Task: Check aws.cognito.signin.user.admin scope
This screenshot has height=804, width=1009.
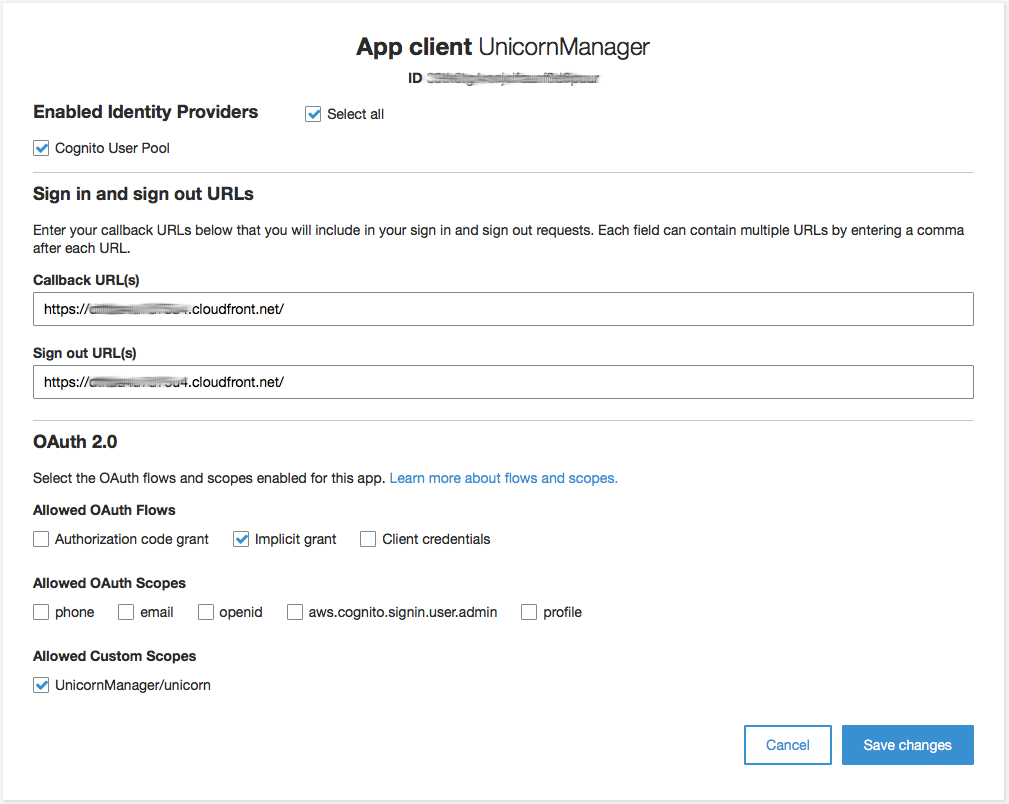Action: coord(295,612)
